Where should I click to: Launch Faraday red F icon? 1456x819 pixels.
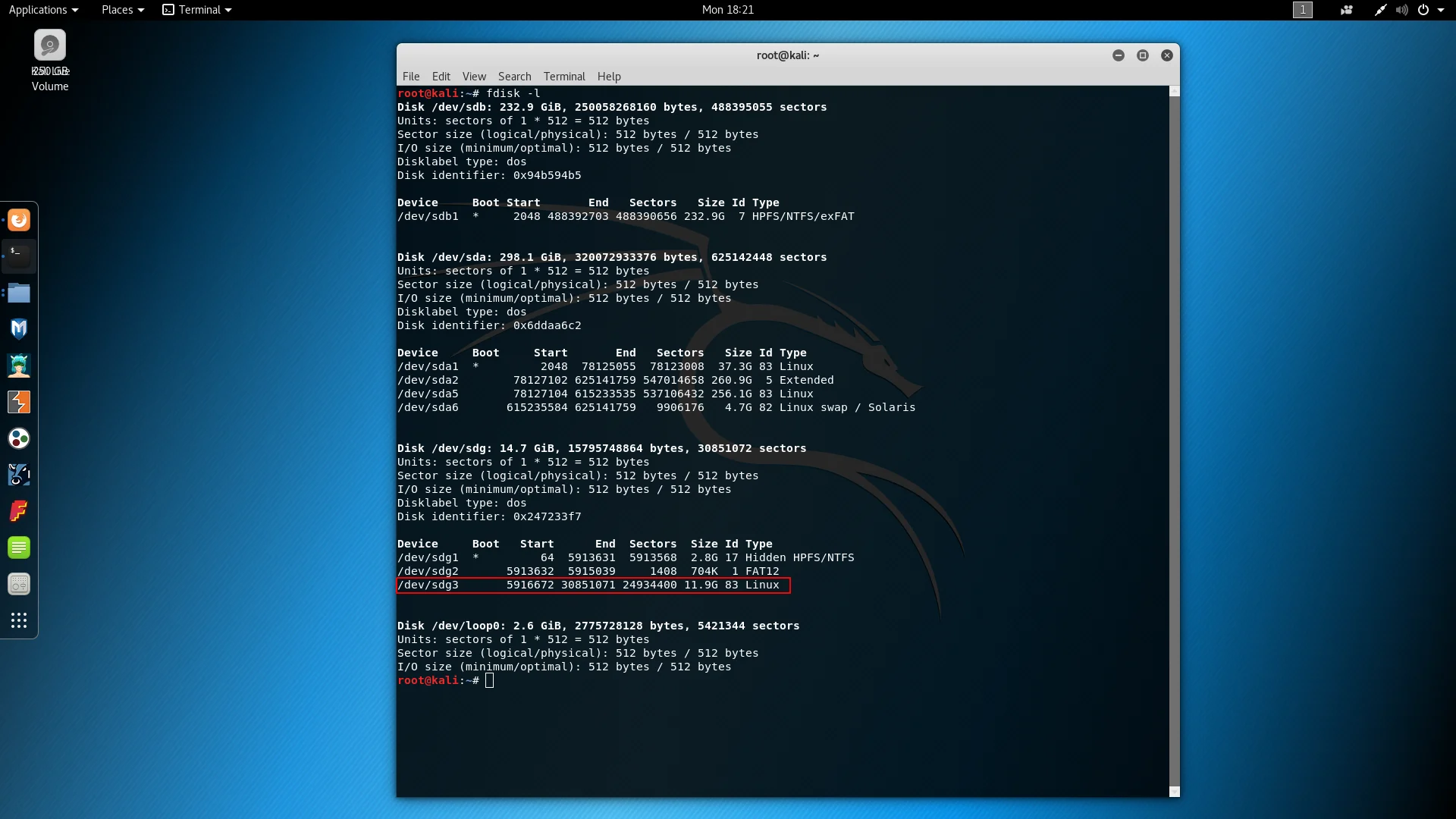[19, 511]
